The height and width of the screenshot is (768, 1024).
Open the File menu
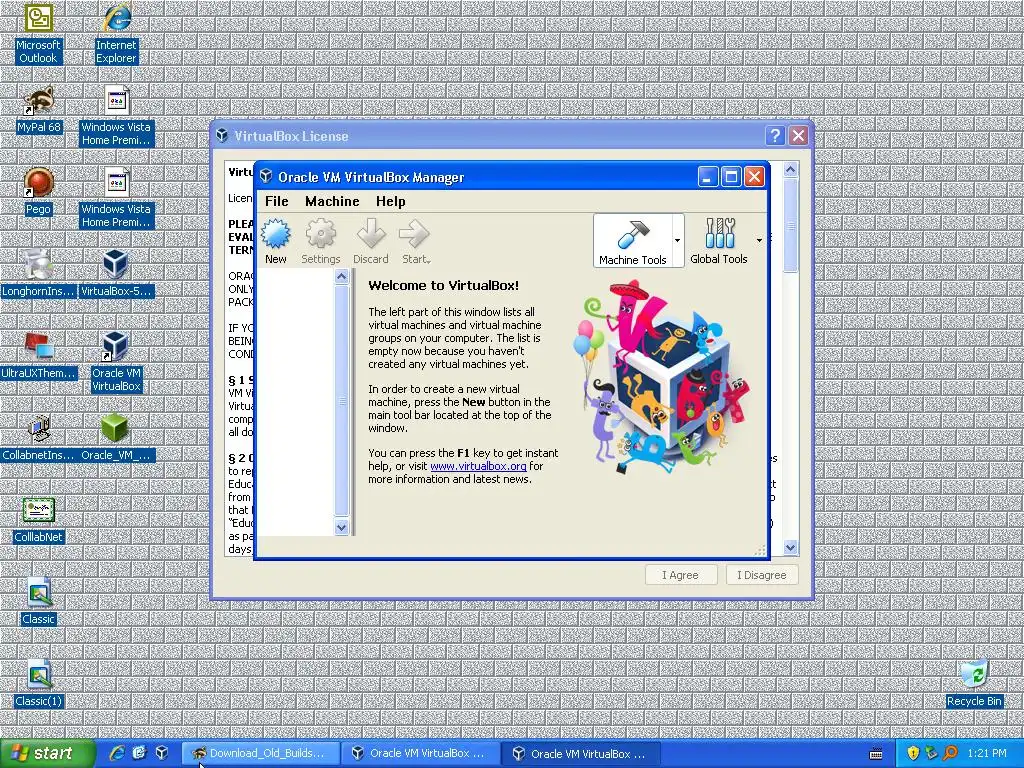[x=277, y=201]
